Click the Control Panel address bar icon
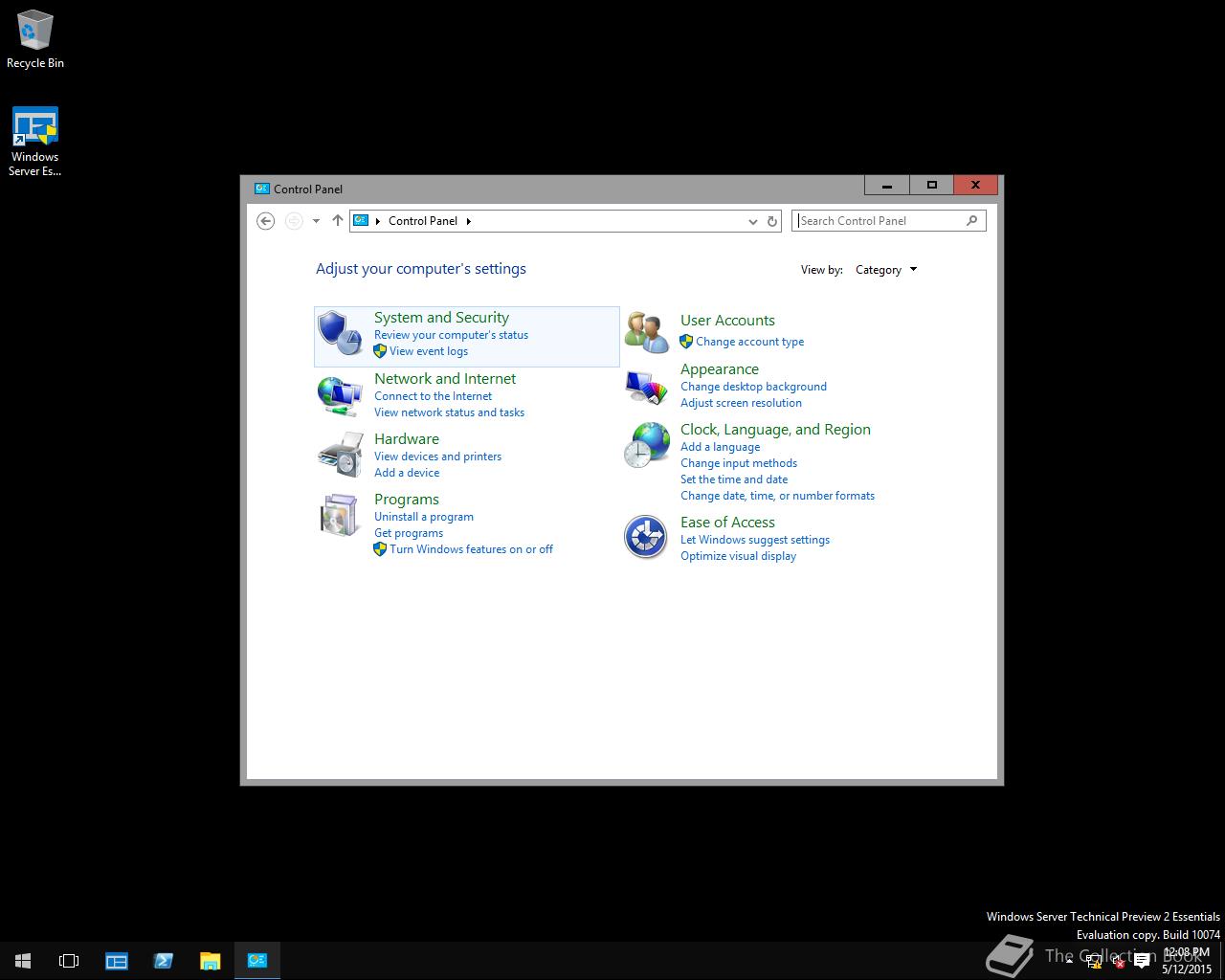The height and width of the screenshot is (980, 1225). (x=361, y=220)
